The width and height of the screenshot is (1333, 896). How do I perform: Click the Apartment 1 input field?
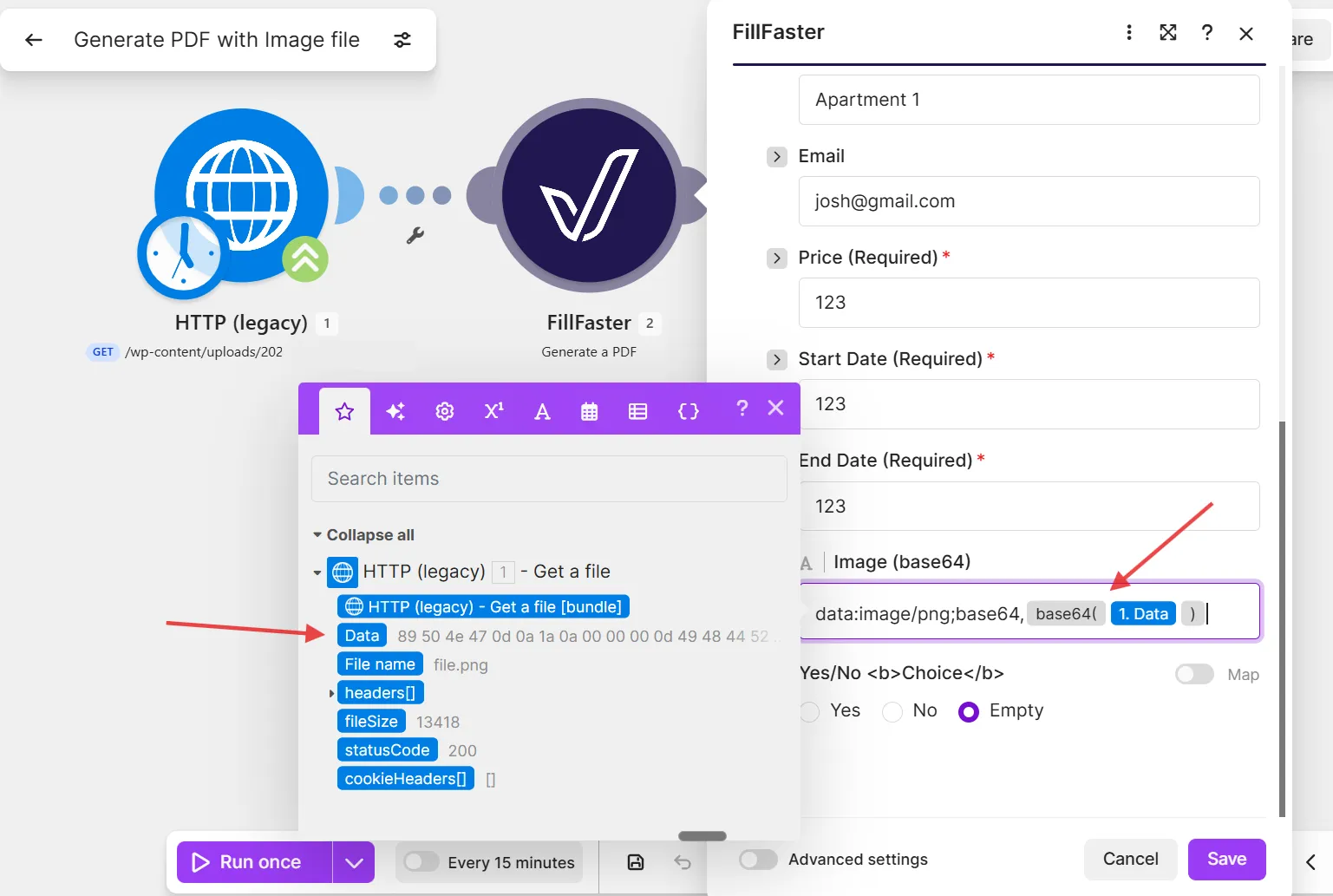(1029, 100)
